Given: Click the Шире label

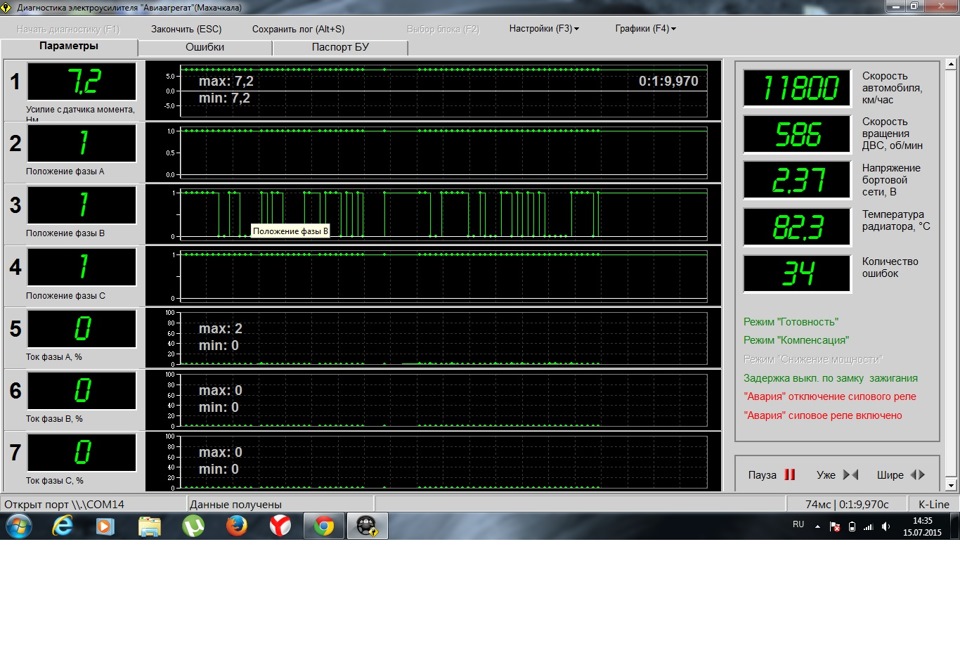Looking at the screenshot, I should pyautogui.click(x=890, y=475).
